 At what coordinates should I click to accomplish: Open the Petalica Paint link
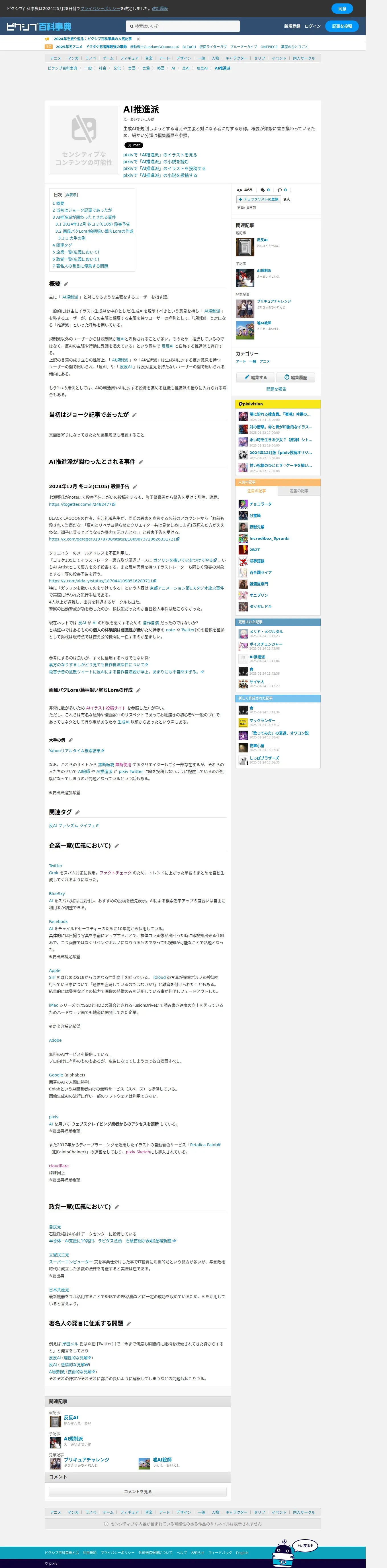tap(204, 1145)
